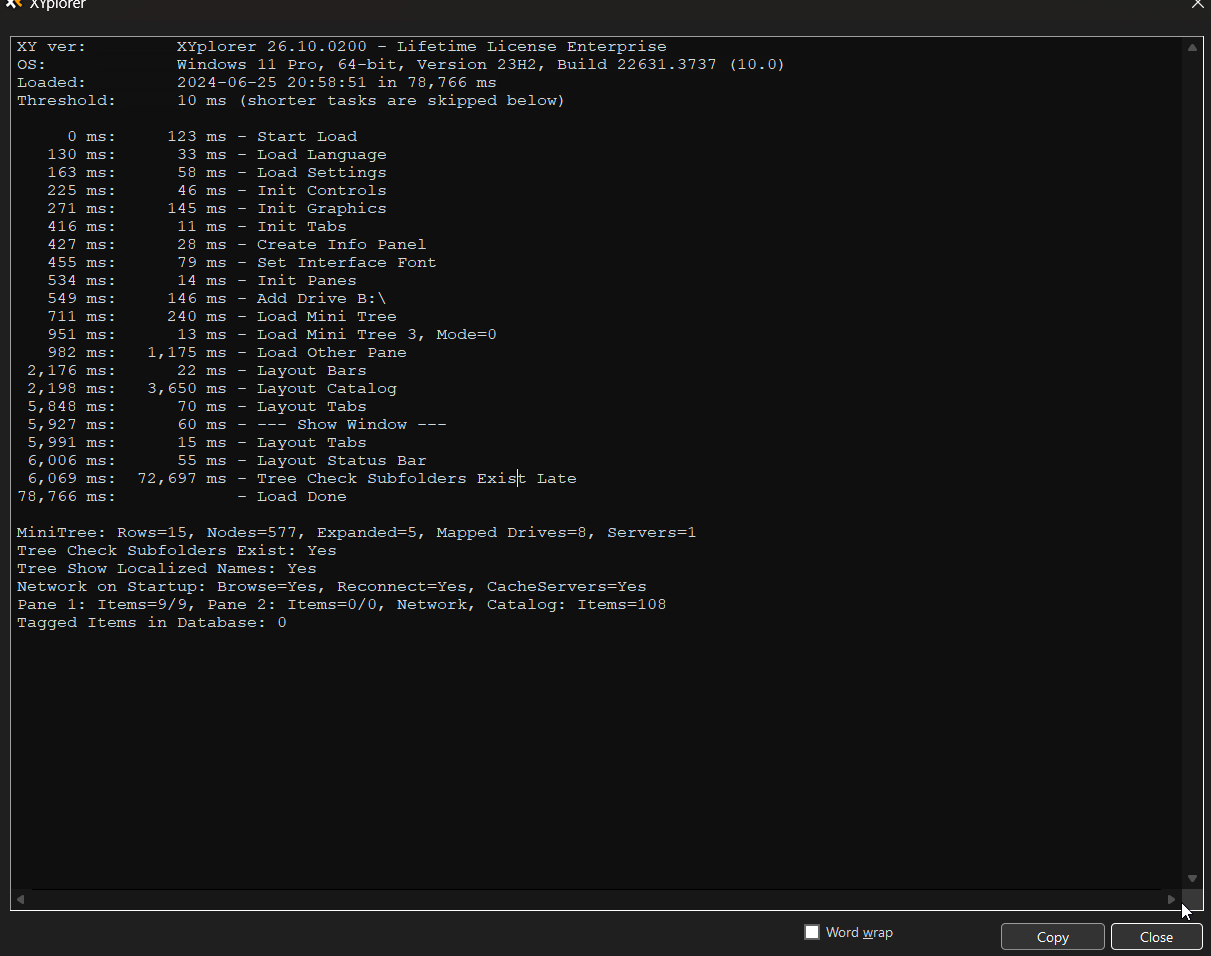Image resolution: width=1211 pixels, height=956 pixels.
Task: Click the OS line showing Windows 11 Pro
Action: [x=401, y=64]
